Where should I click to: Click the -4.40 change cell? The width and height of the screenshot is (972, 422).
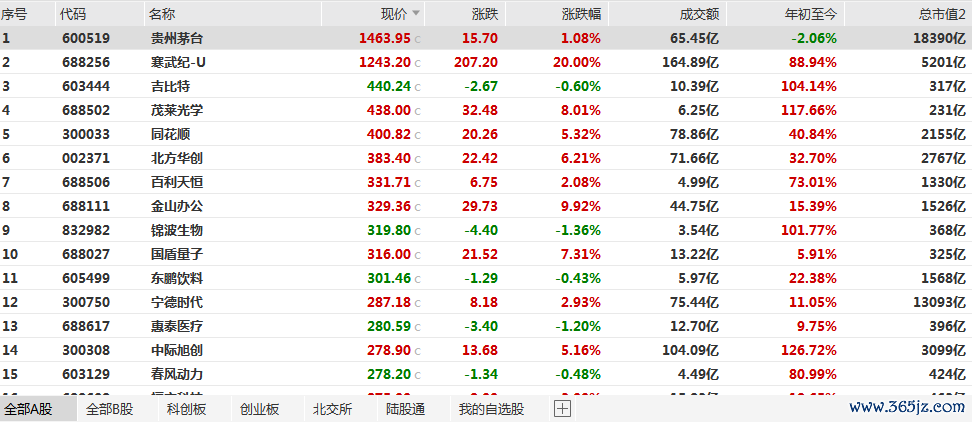pyautogui.click(x=481, y=231)
